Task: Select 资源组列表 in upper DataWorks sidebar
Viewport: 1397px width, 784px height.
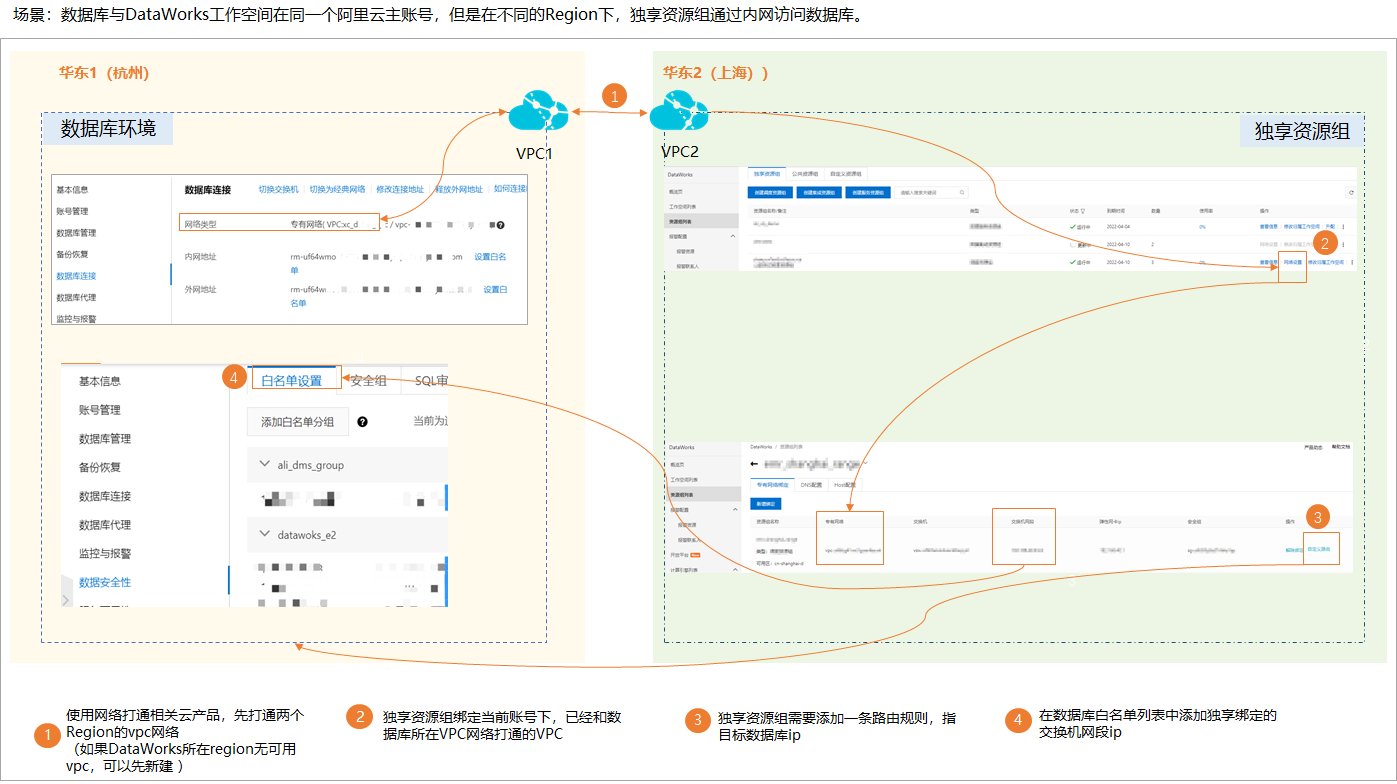Action: click(680, 221)
